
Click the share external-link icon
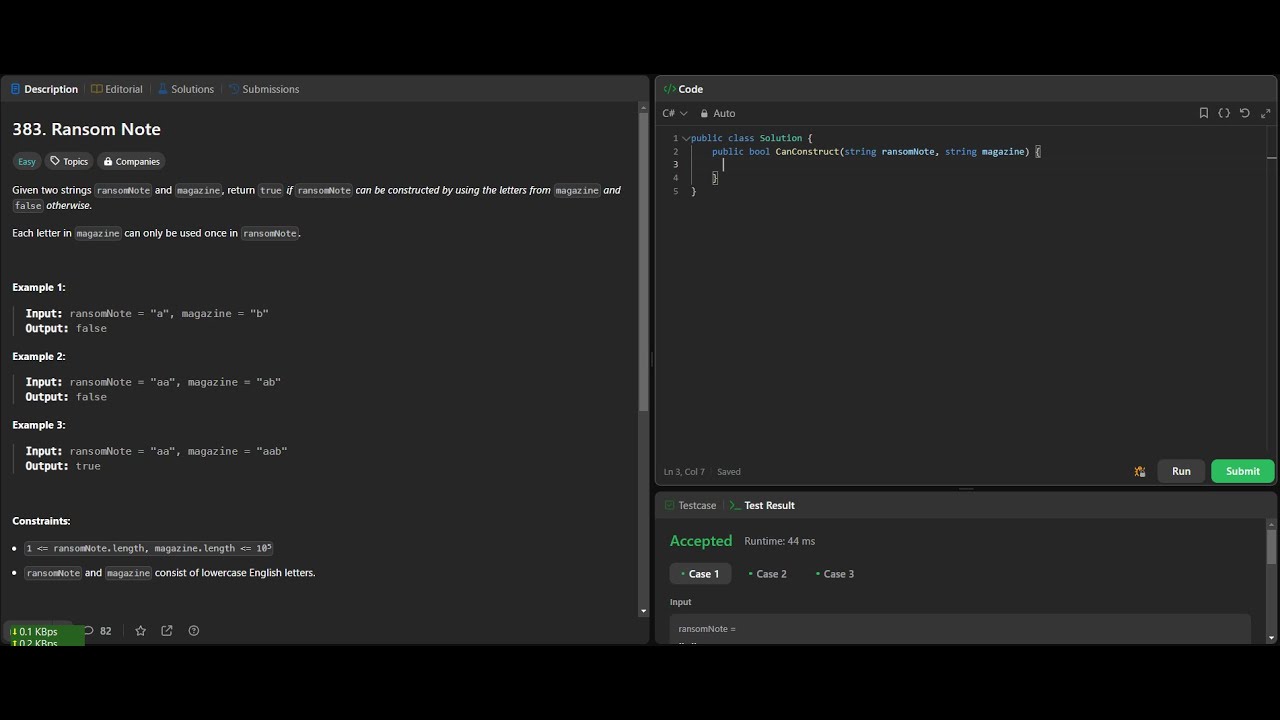[167, 631]
